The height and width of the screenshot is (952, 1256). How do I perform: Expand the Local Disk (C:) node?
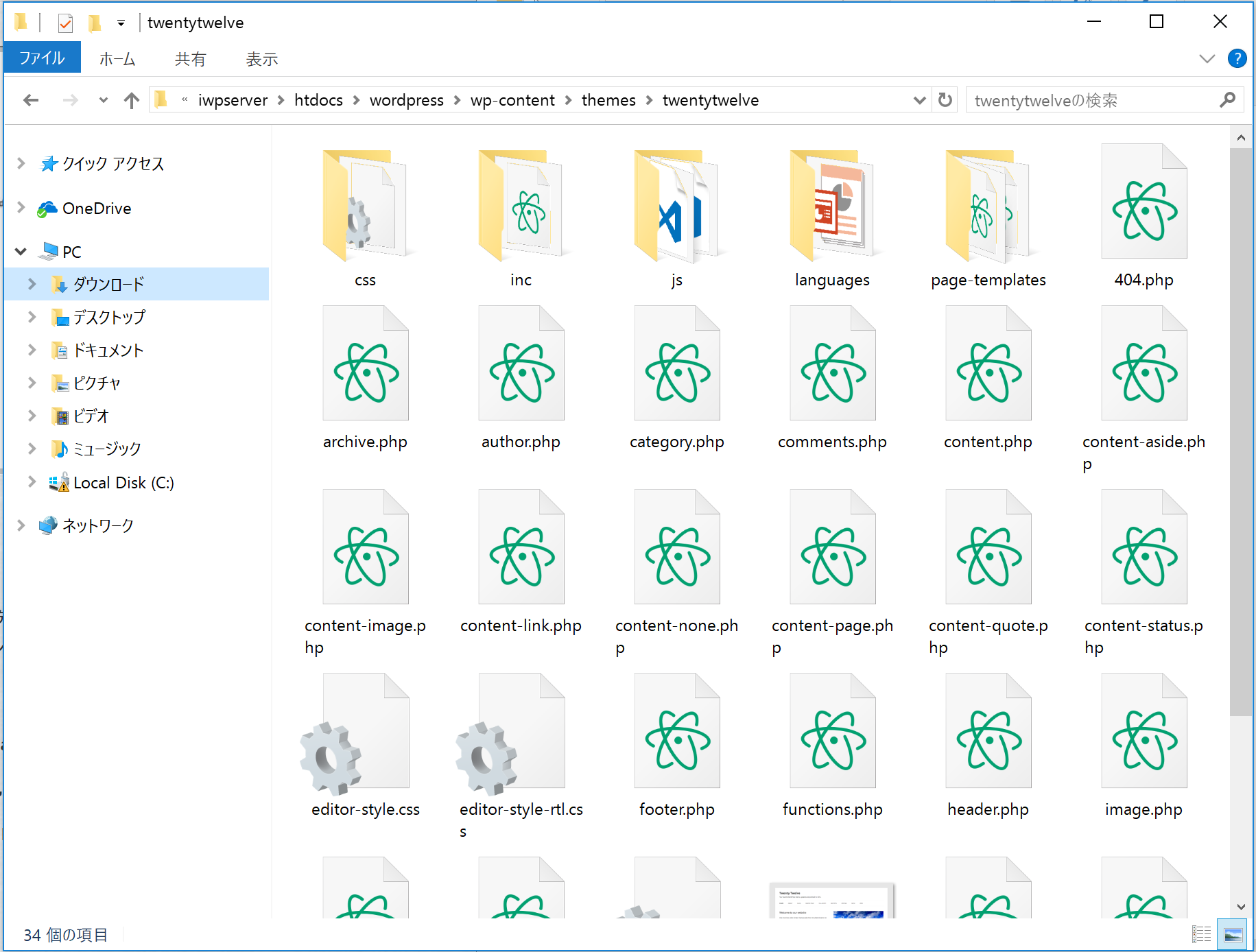click(x=32, y=481)
